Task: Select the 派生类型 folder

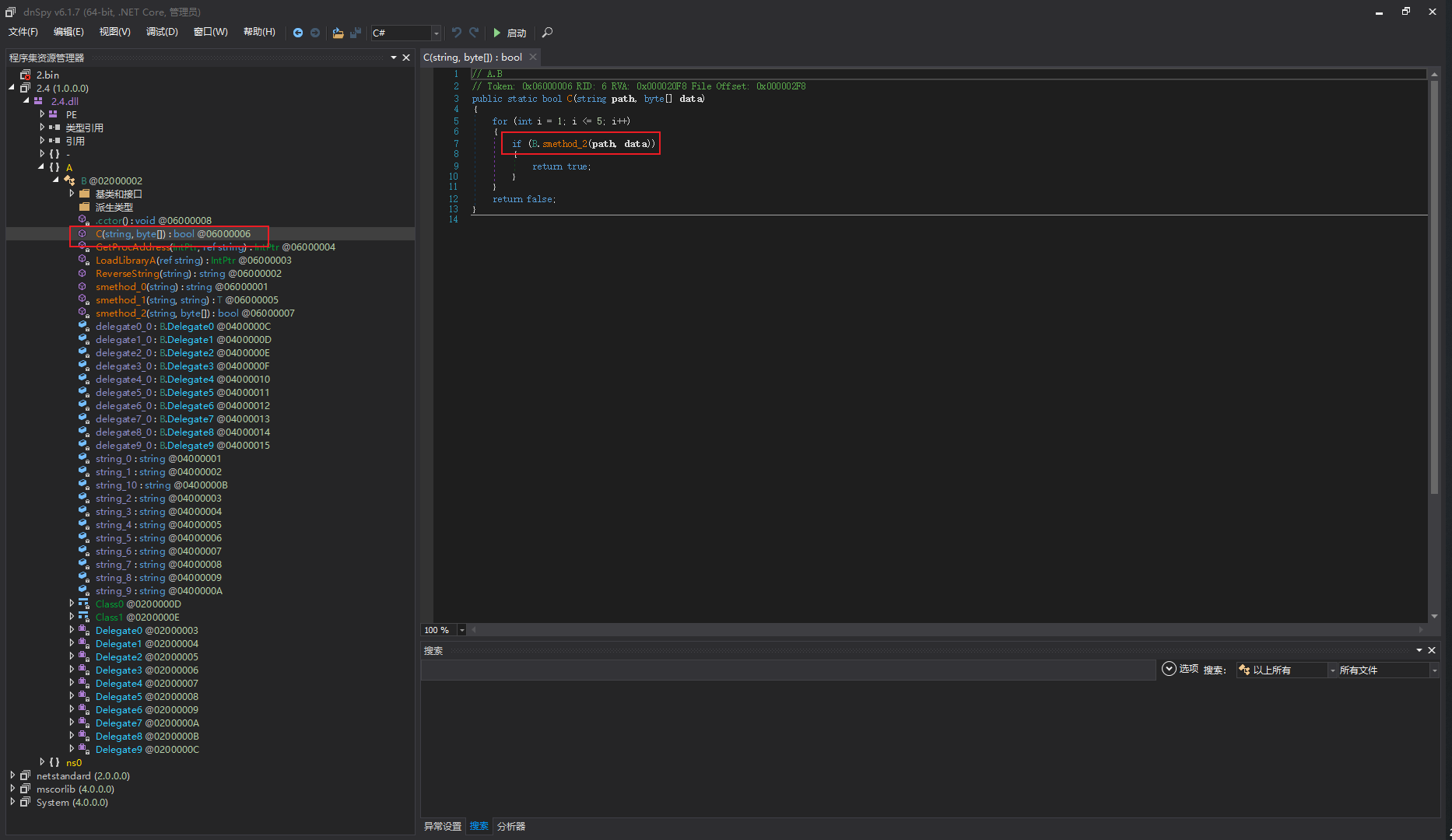Action: 114,207
